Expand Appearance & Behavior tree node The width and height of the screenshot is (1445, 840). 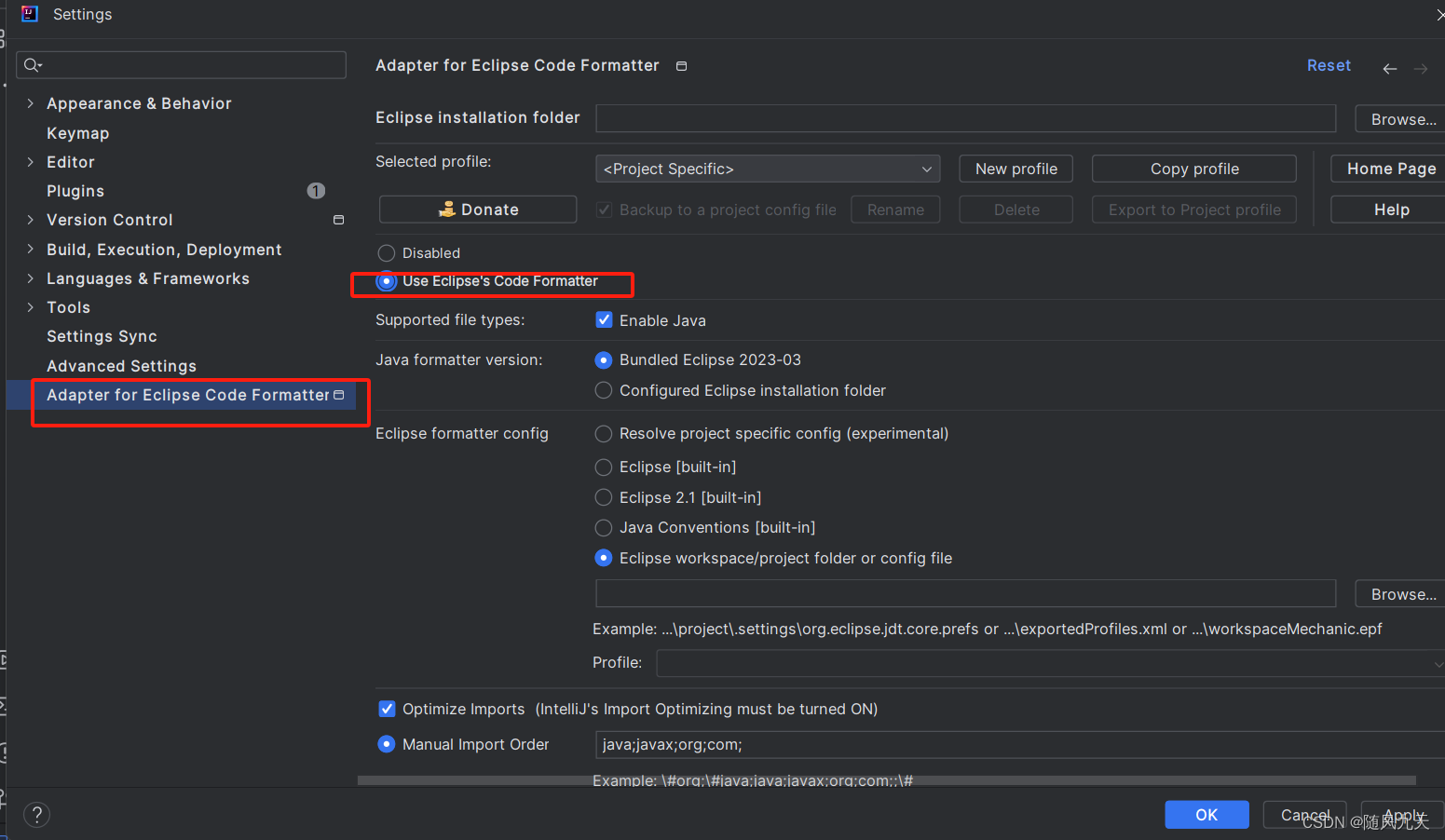[30, 103]
